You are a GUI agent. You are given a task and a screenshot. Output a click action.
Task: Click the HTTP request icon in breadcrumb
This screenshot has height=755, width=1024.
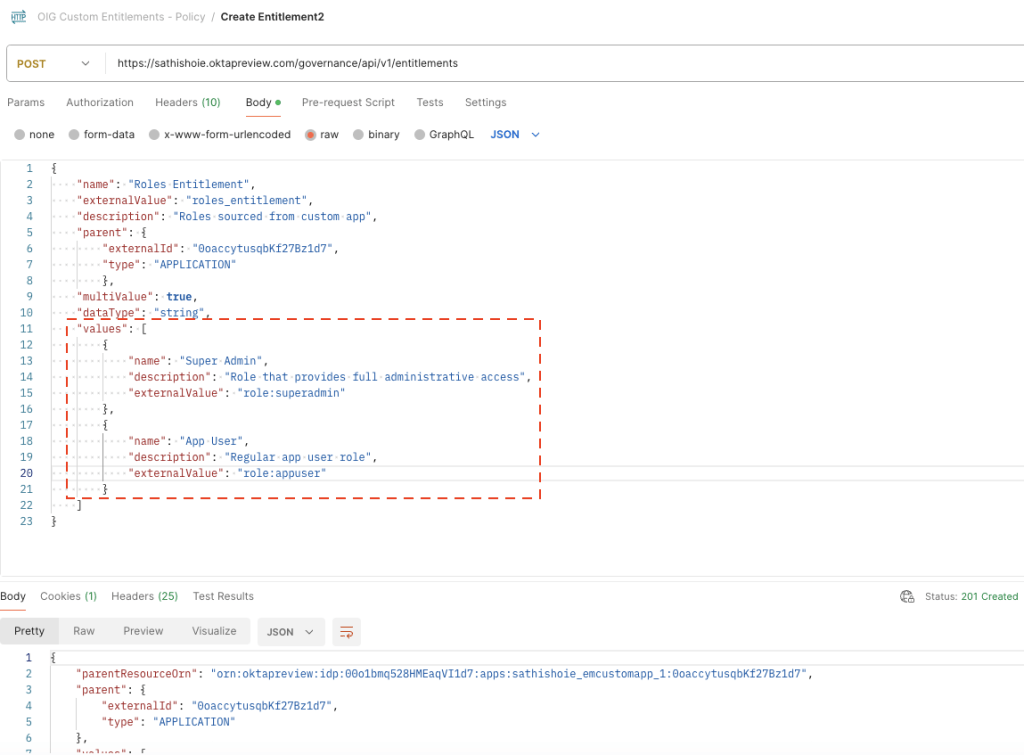tap(19, 17)
